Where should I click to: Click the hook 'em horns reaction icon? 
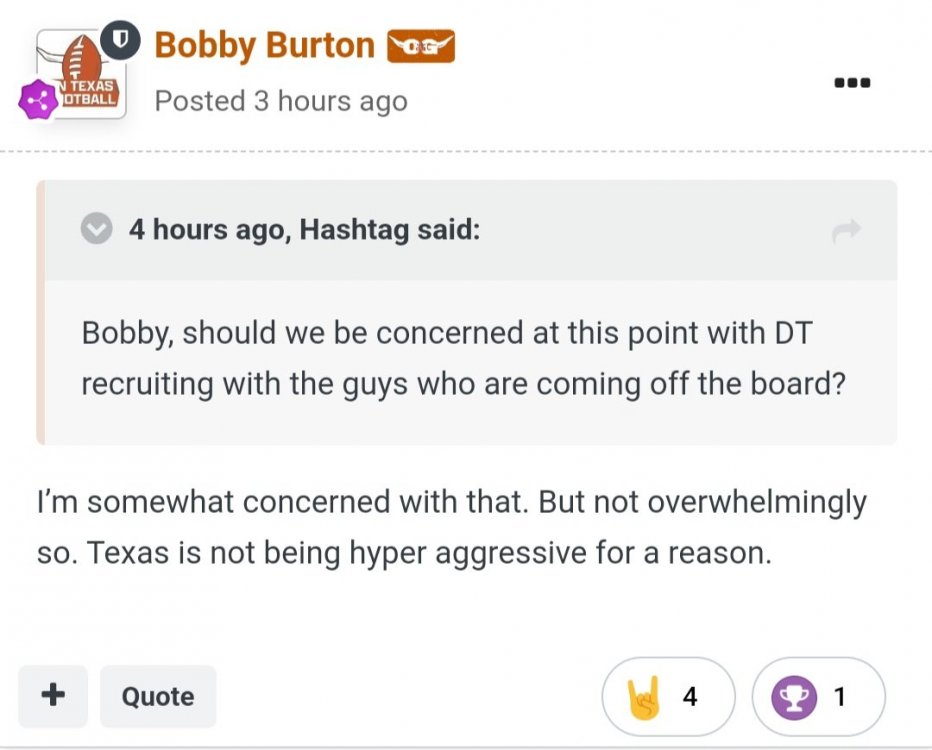[x=643, y=697]
